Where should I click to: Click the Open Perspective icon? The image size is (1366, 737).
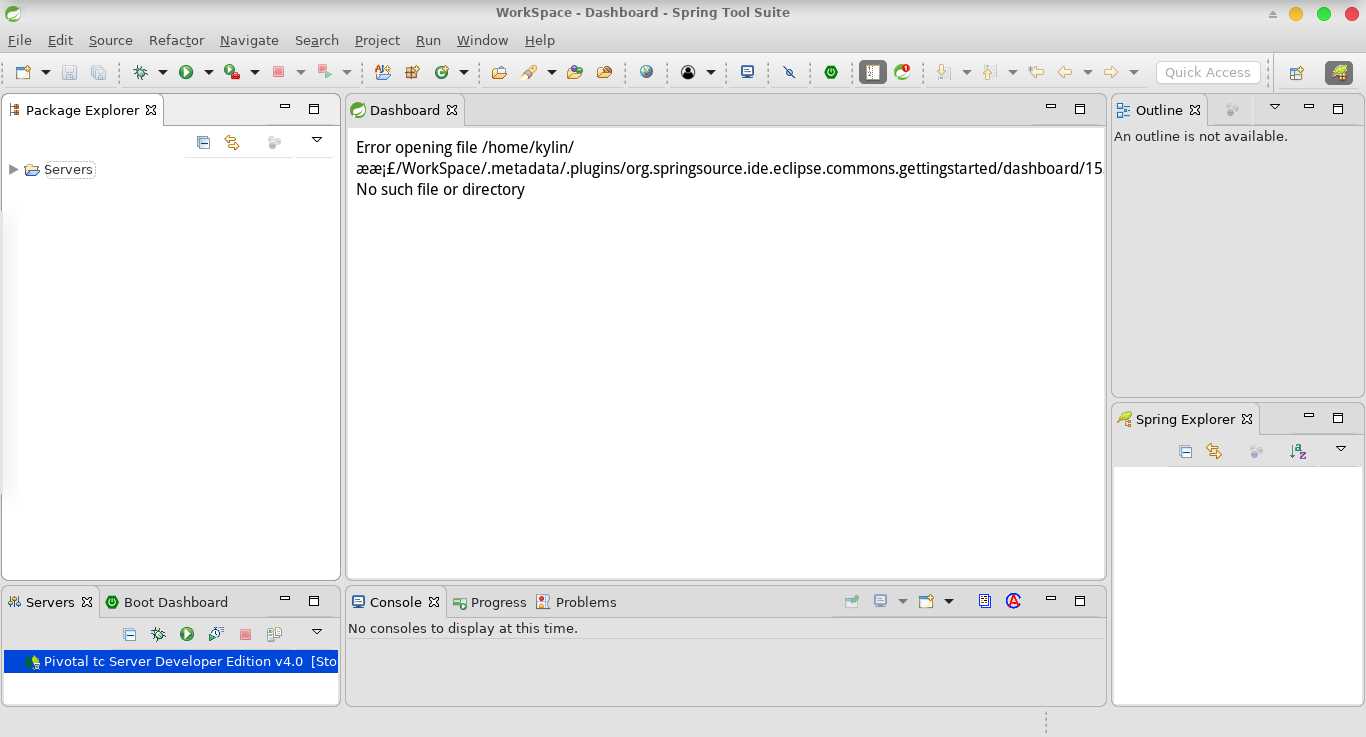(x=1297, y=72)
